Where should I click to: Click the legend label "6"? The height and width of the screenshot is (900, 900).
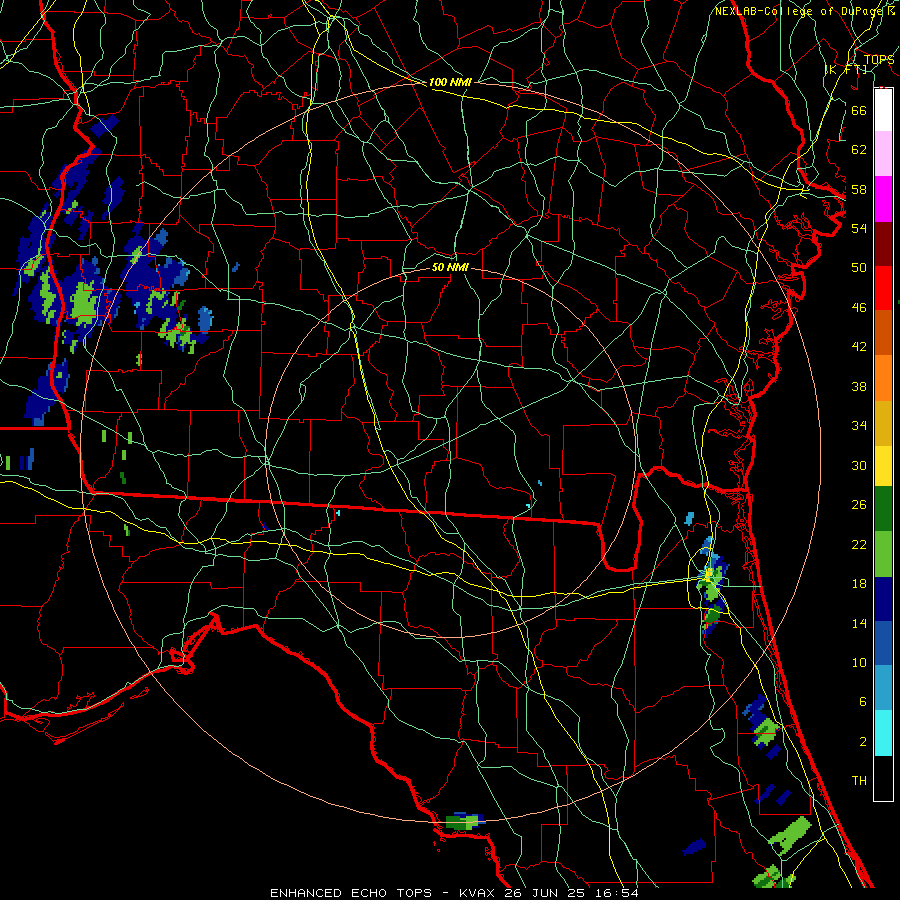click(x=862, y=701)
